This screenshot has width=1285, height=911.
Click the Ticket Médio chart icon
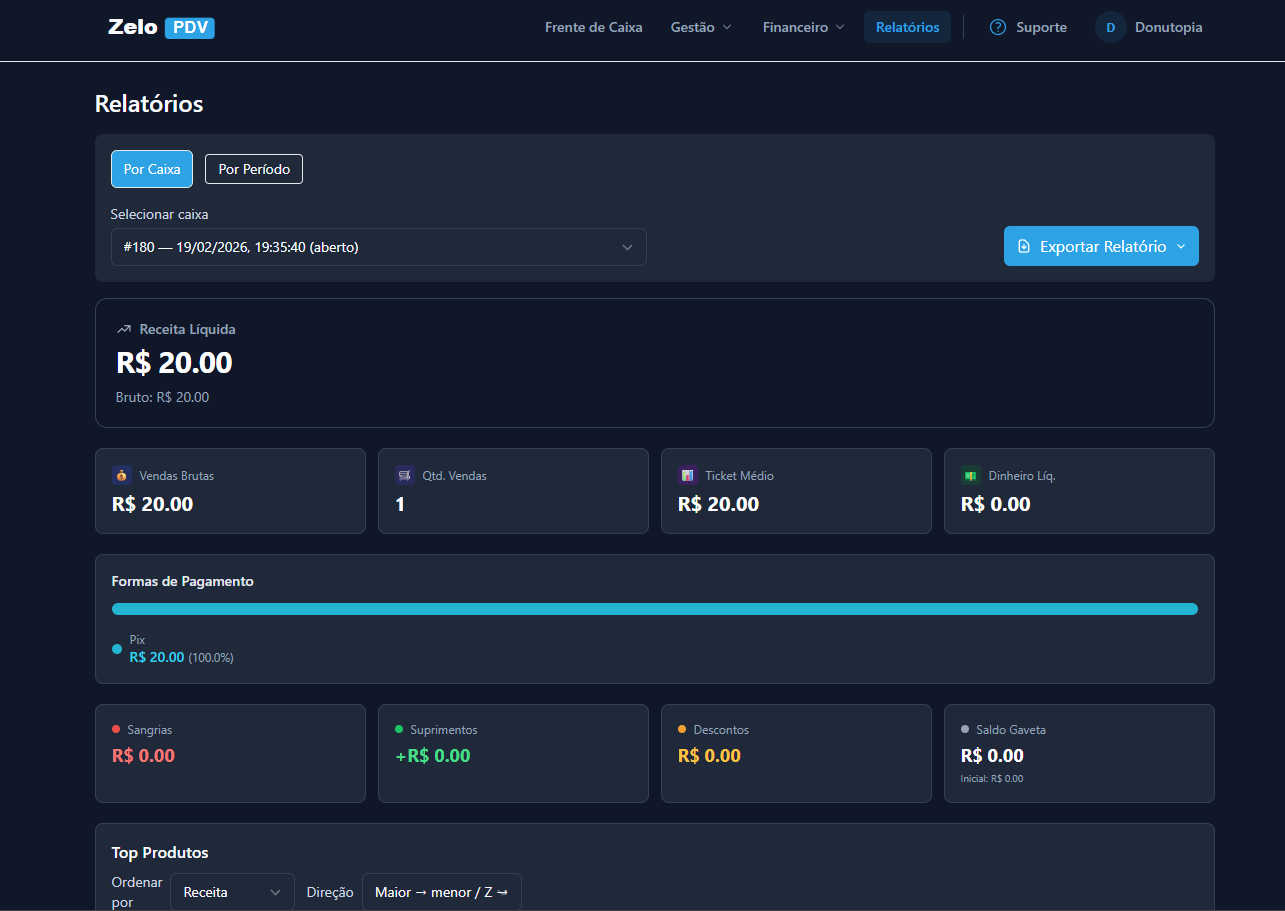pyautogui.click(x=688, y=476)
